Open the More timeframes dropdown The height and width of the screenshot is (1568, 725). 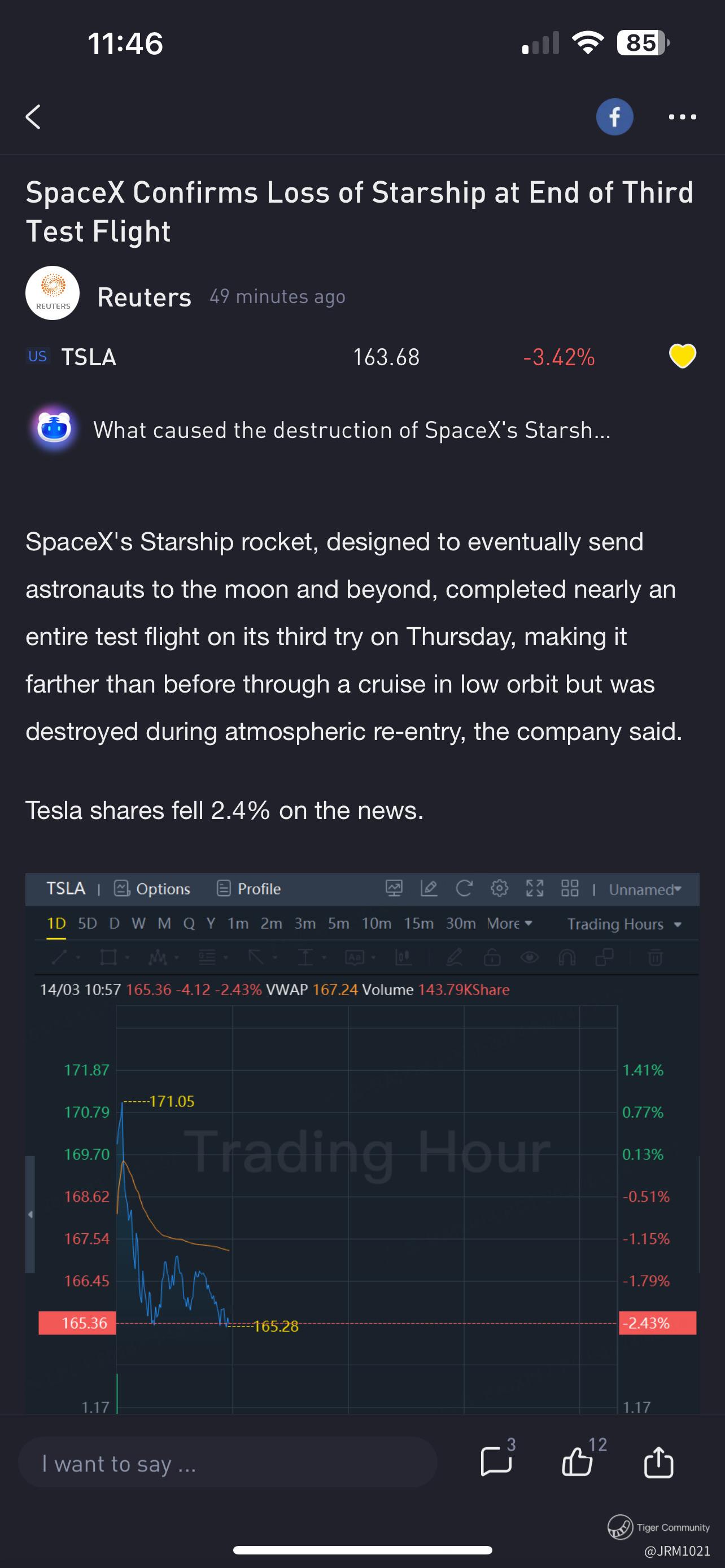coord(509,923)
